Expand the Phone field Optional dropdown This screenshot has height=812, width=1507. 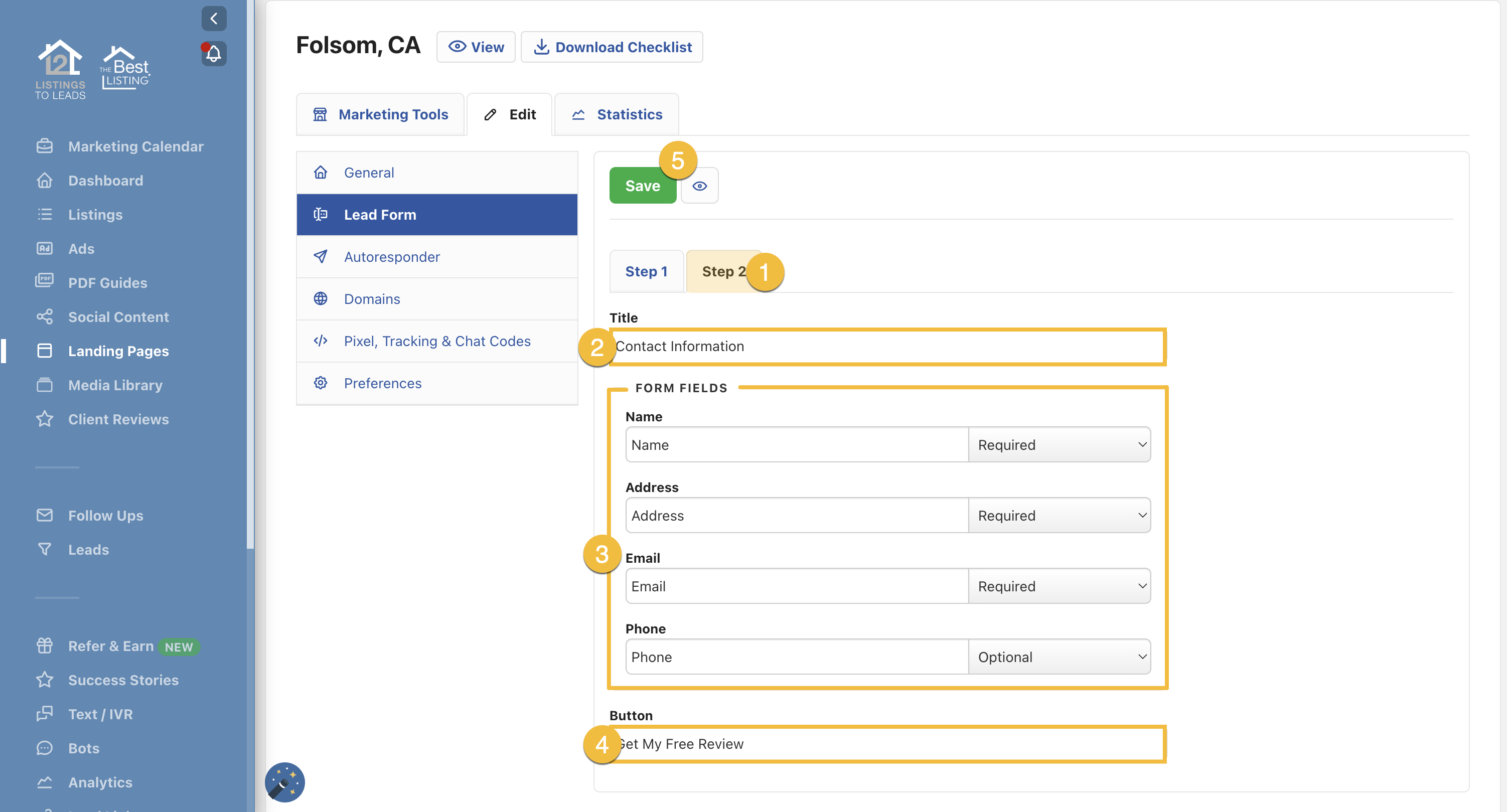click(1059, 657)
